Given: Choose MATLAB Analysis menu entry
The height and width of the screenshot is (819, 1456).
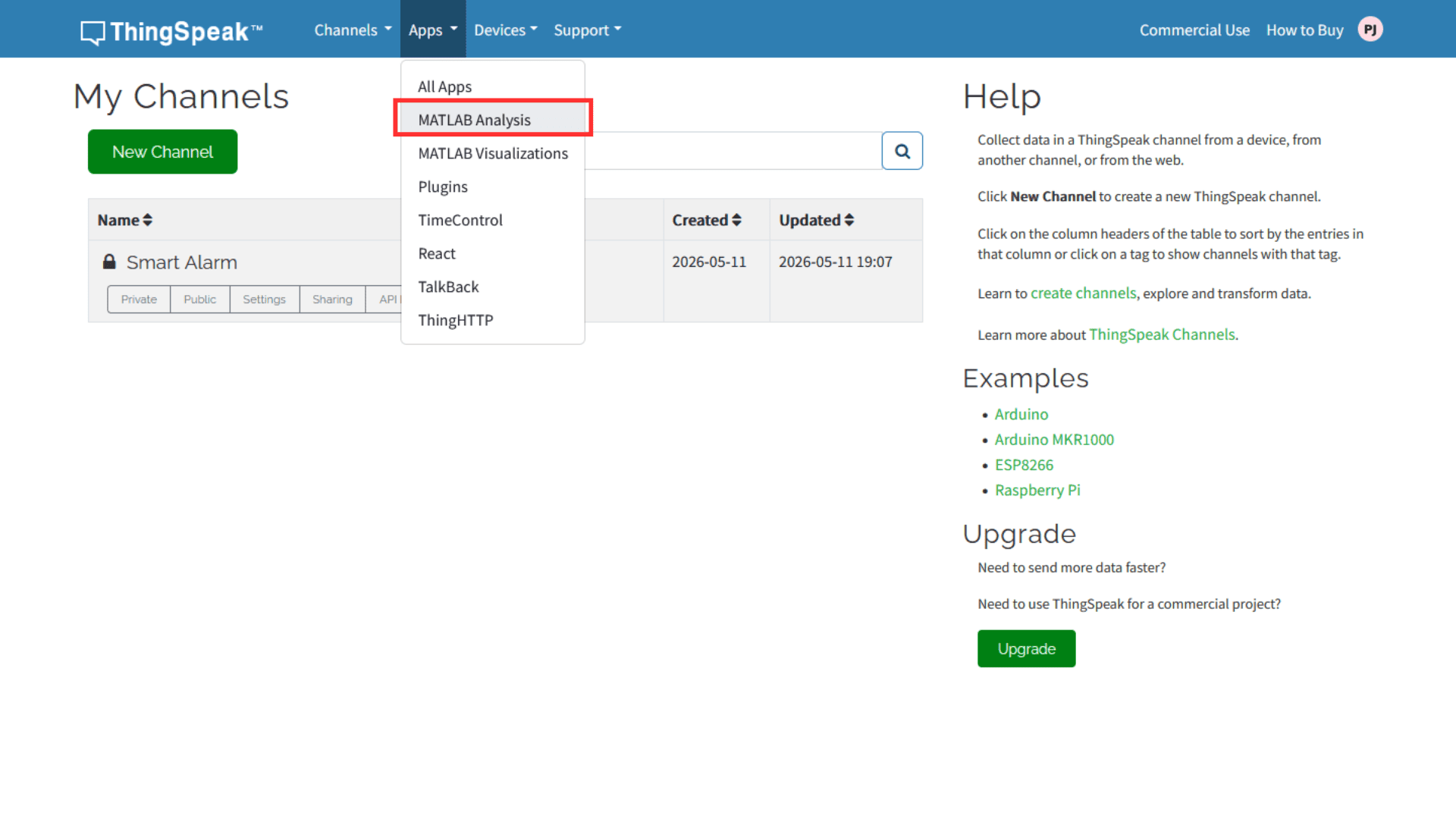Looking at the screenshot, I should (x=493, y=120).
